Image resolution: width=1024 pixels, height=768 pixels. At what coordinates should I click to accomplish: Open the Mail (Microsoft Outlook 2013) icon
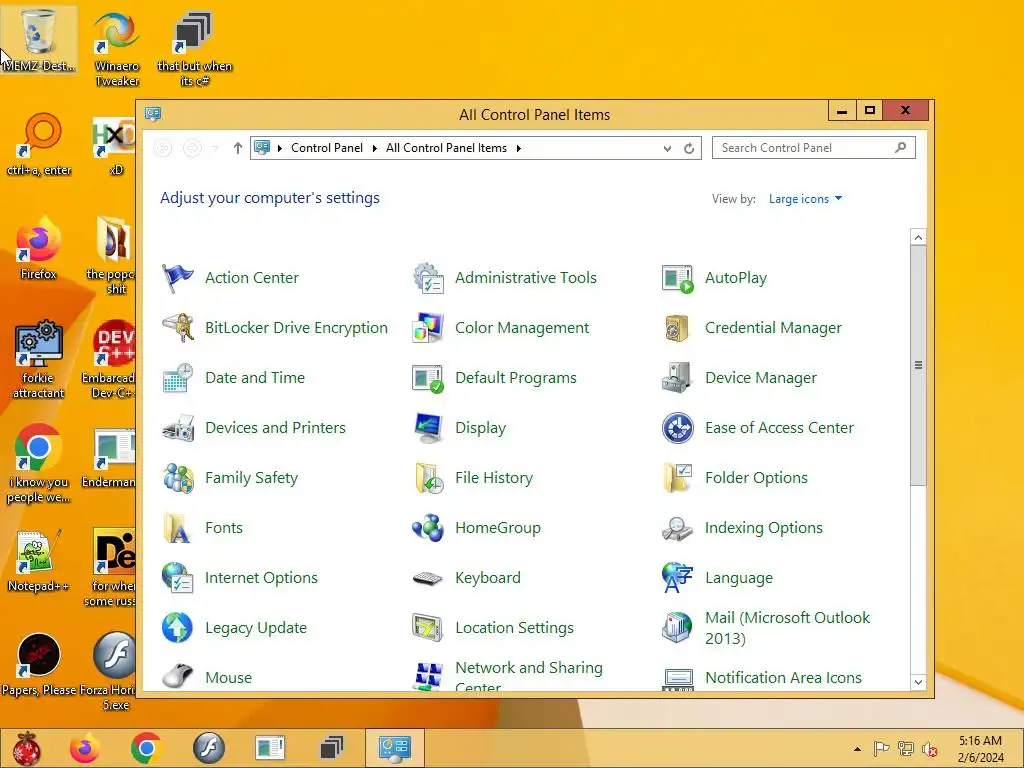678,628
